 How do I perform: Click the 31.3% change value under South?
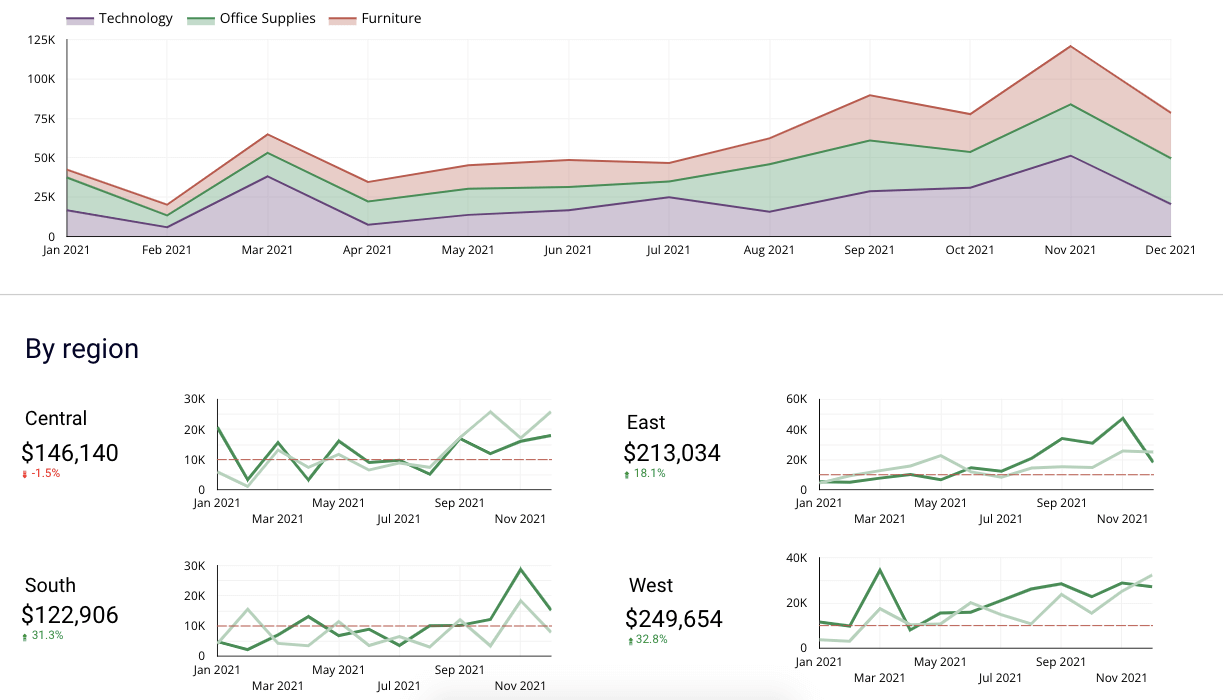pyautogui.click(x=47, y=636)
